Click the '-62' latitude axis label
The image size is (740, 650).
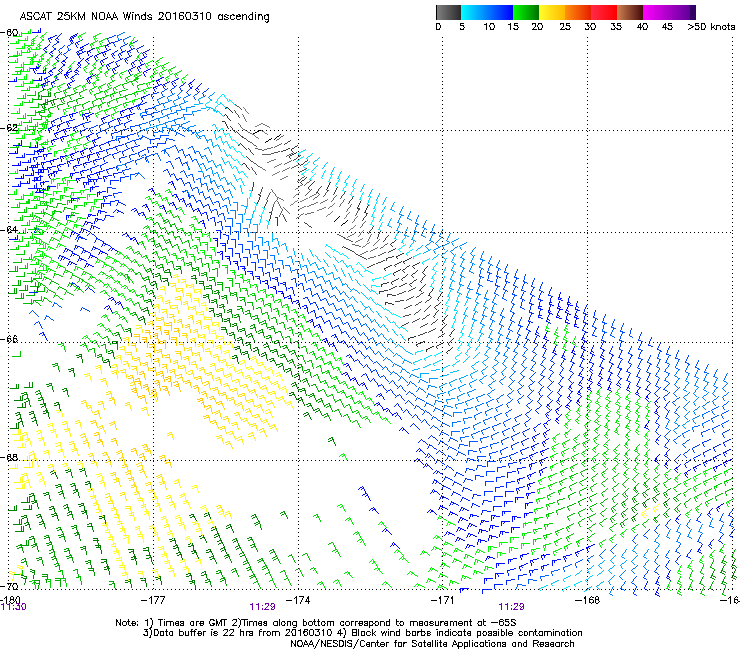pos(9,128)
